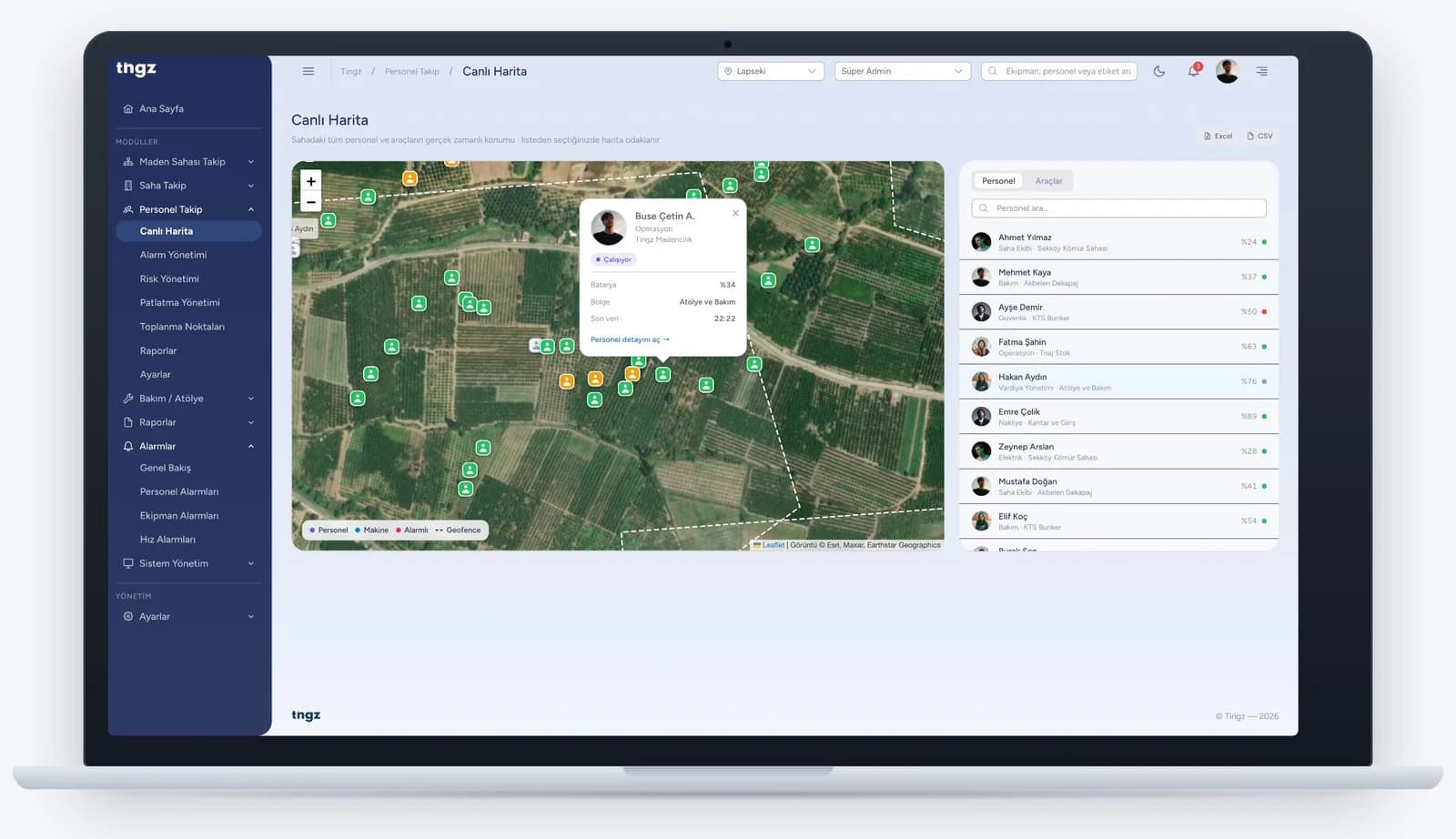The width and height of the screenshot is (1456, 839).
Task: Click the Personel ara search box
Action: point(1119,208)
